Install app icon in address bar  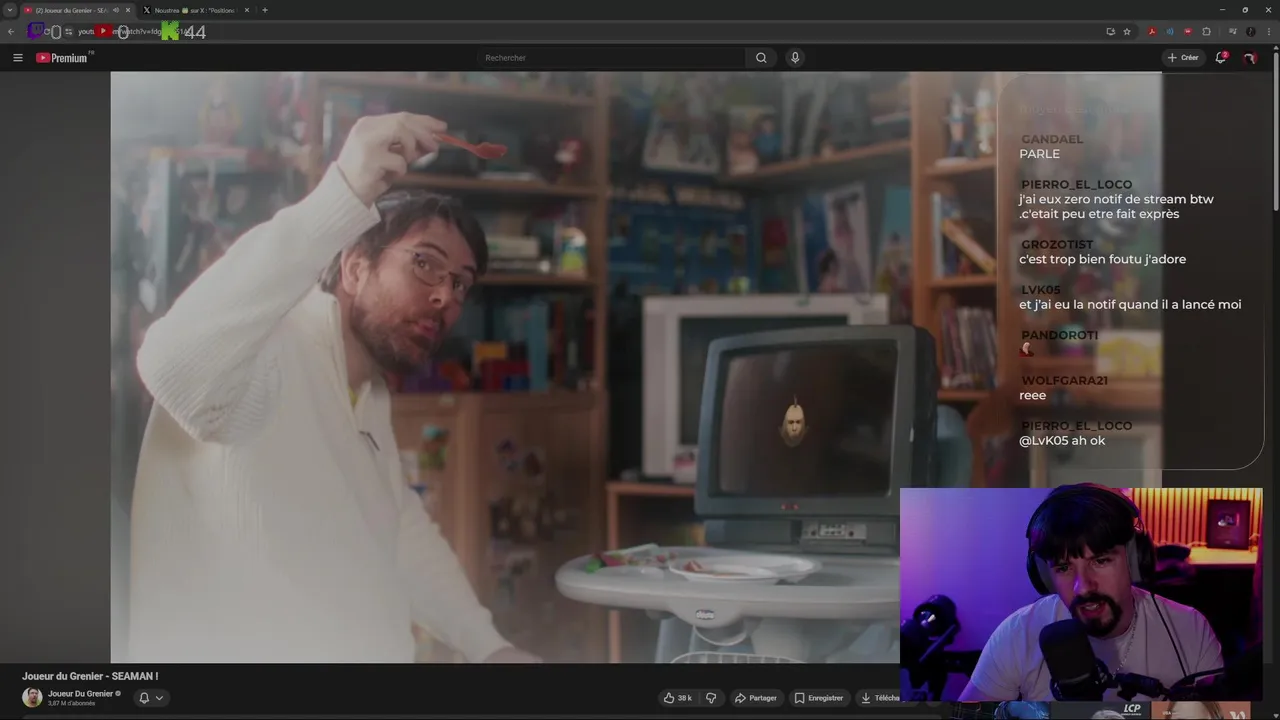pos(1110,31)
